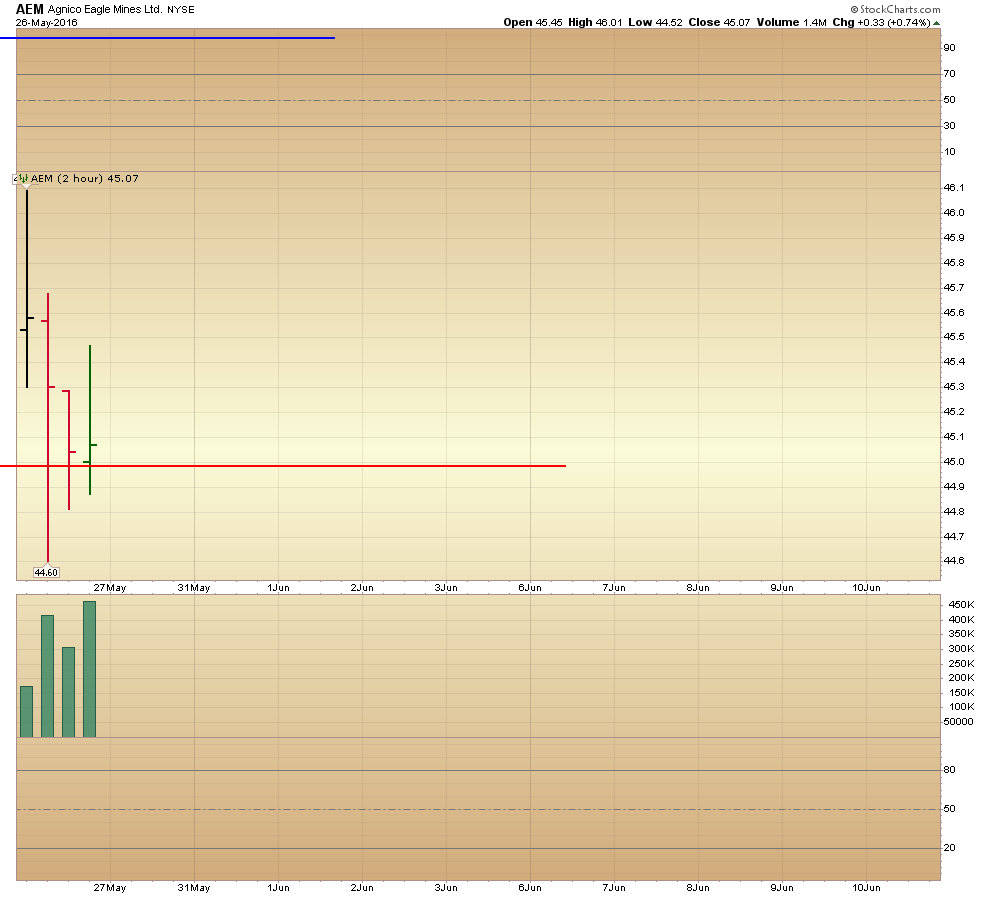Image resolution: width=990 pixels, height=897 pixels.
Task: Click the 27May label under price panel
Action: [110, 588]
